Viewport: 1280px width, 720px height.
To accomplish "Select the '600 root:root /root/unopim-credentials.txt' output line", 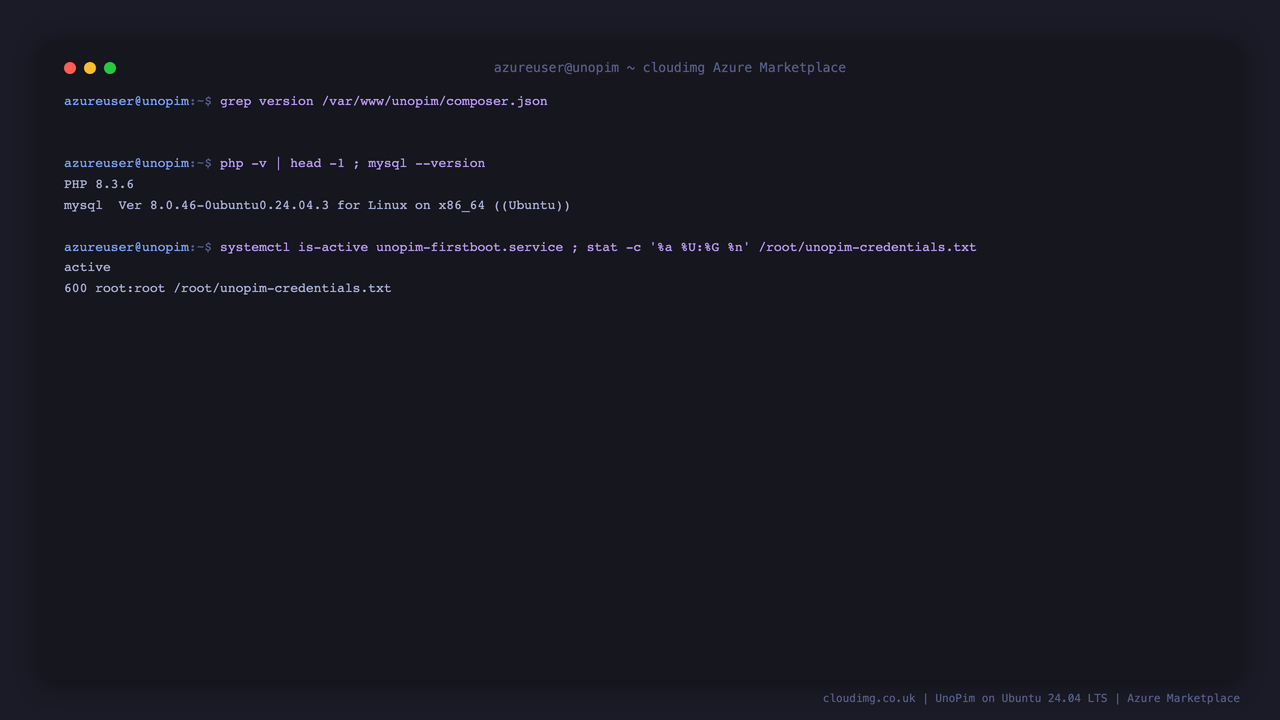I will 228,288.
